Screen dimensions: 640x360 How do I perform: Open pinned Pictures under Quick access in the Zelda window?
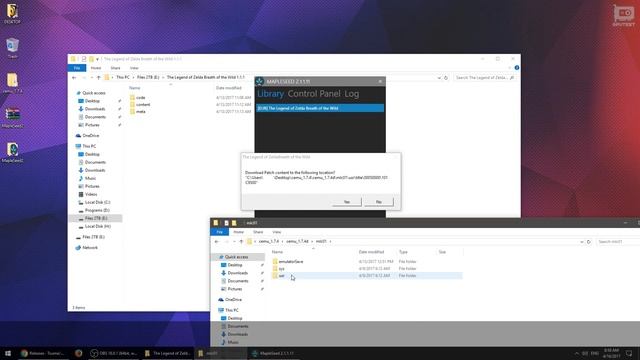point(92,125)
